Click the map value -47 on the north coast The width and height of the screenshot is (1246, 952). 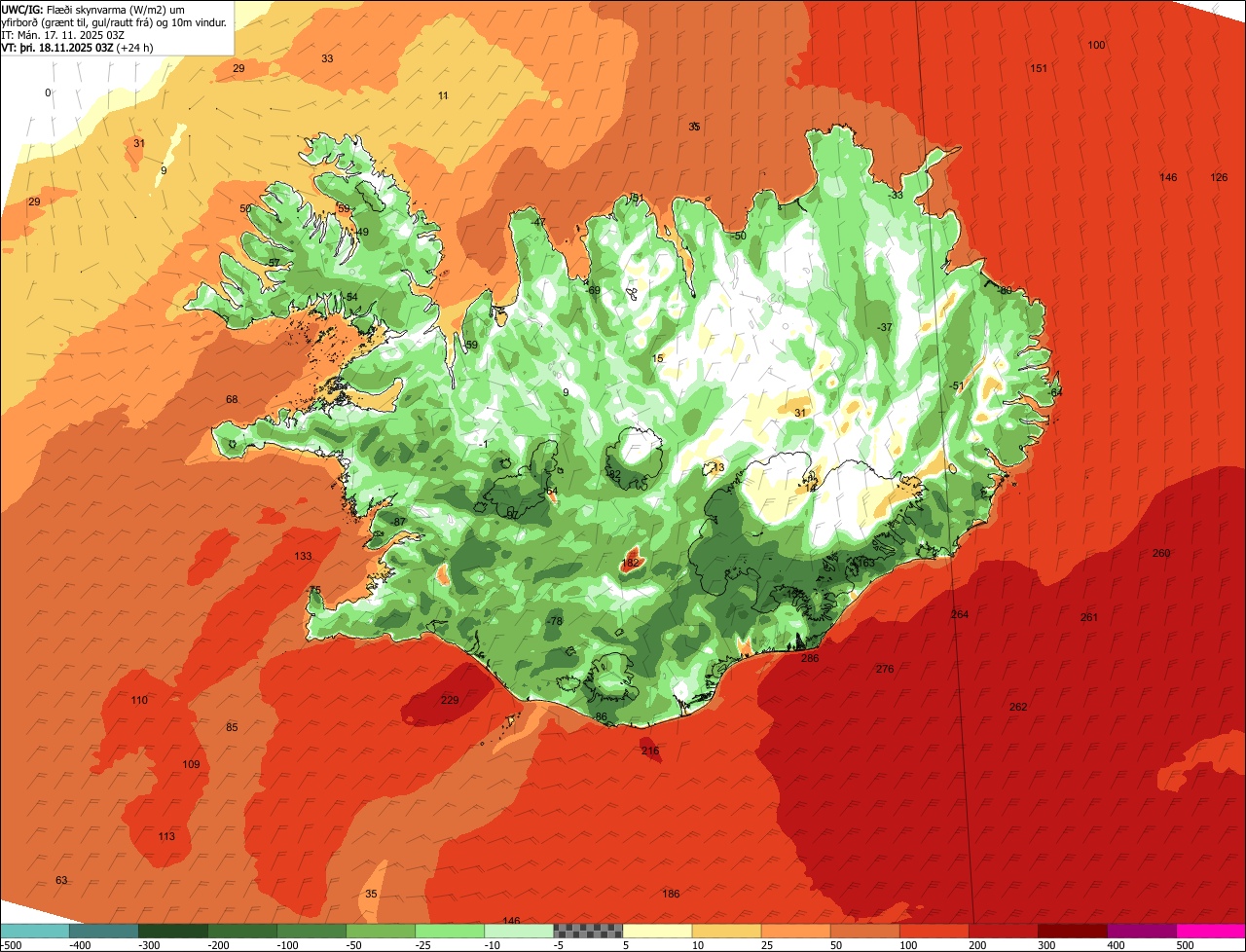(538, 222)
